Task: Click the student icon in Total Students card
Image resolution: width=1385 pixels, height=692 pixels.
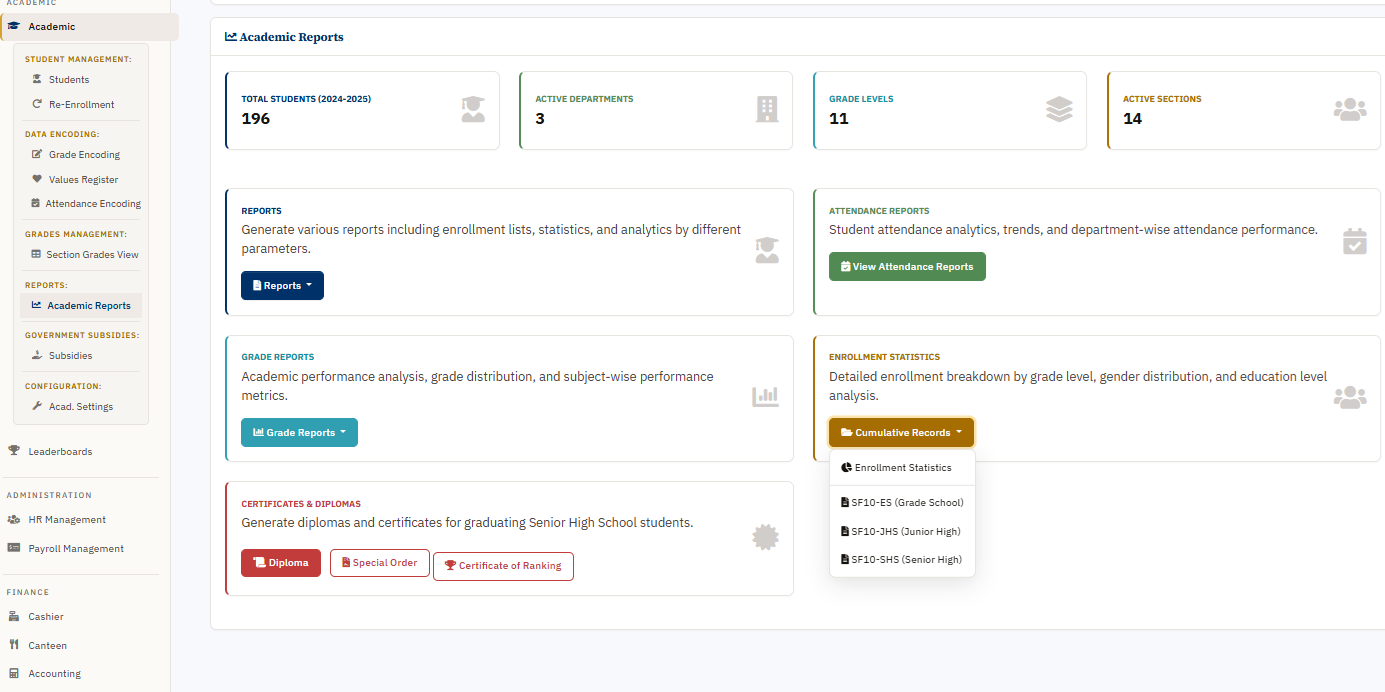Action: [473, 109]
